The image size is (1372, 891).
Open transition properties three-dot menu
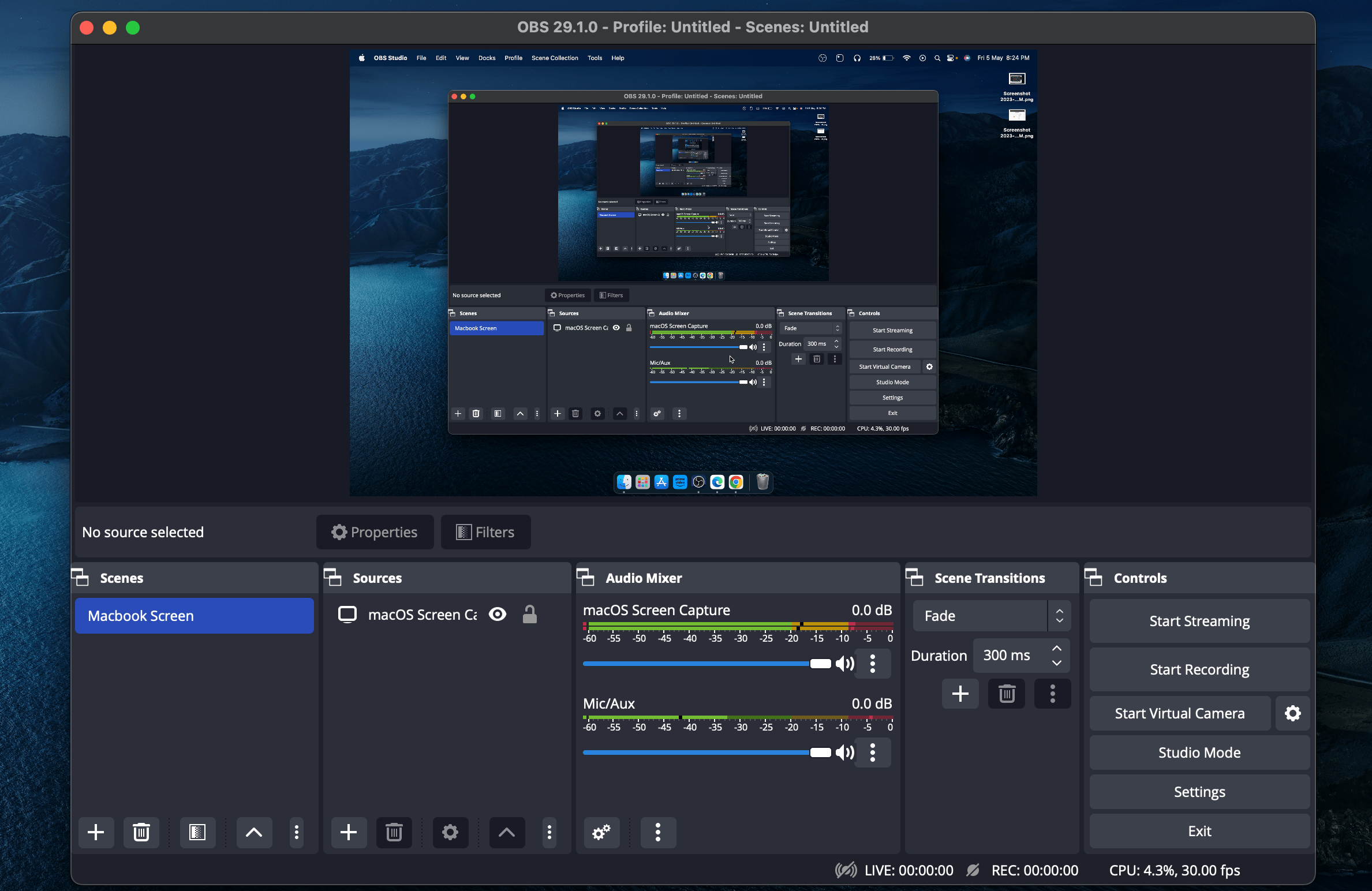[1053, 694]
